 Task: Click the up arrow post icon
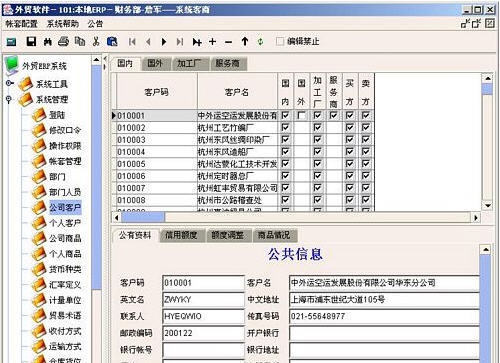245,41
